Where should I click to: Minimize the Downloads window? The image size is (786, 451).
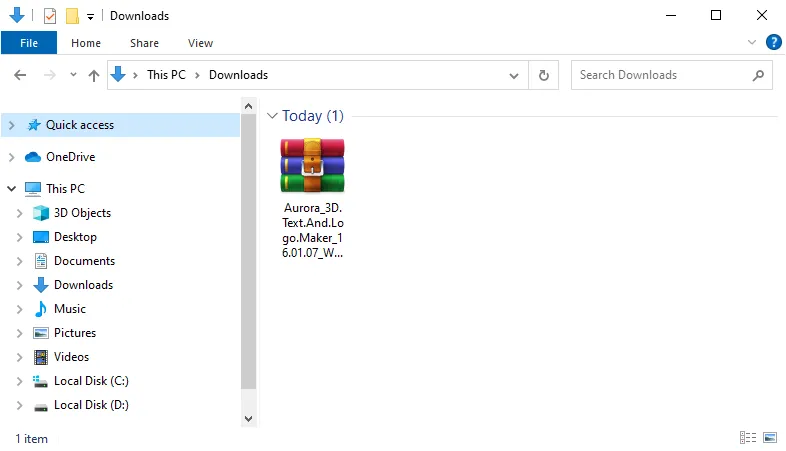[x=671, y=16]
